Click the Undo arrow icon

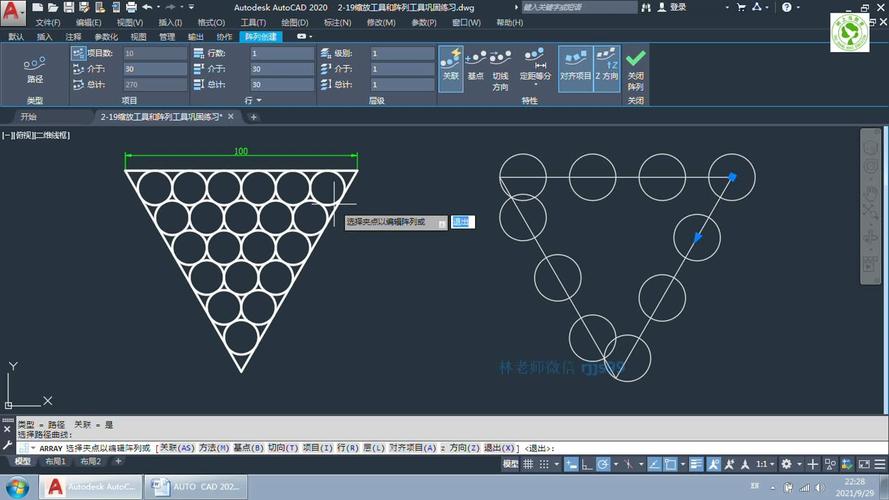pos(147,7)
